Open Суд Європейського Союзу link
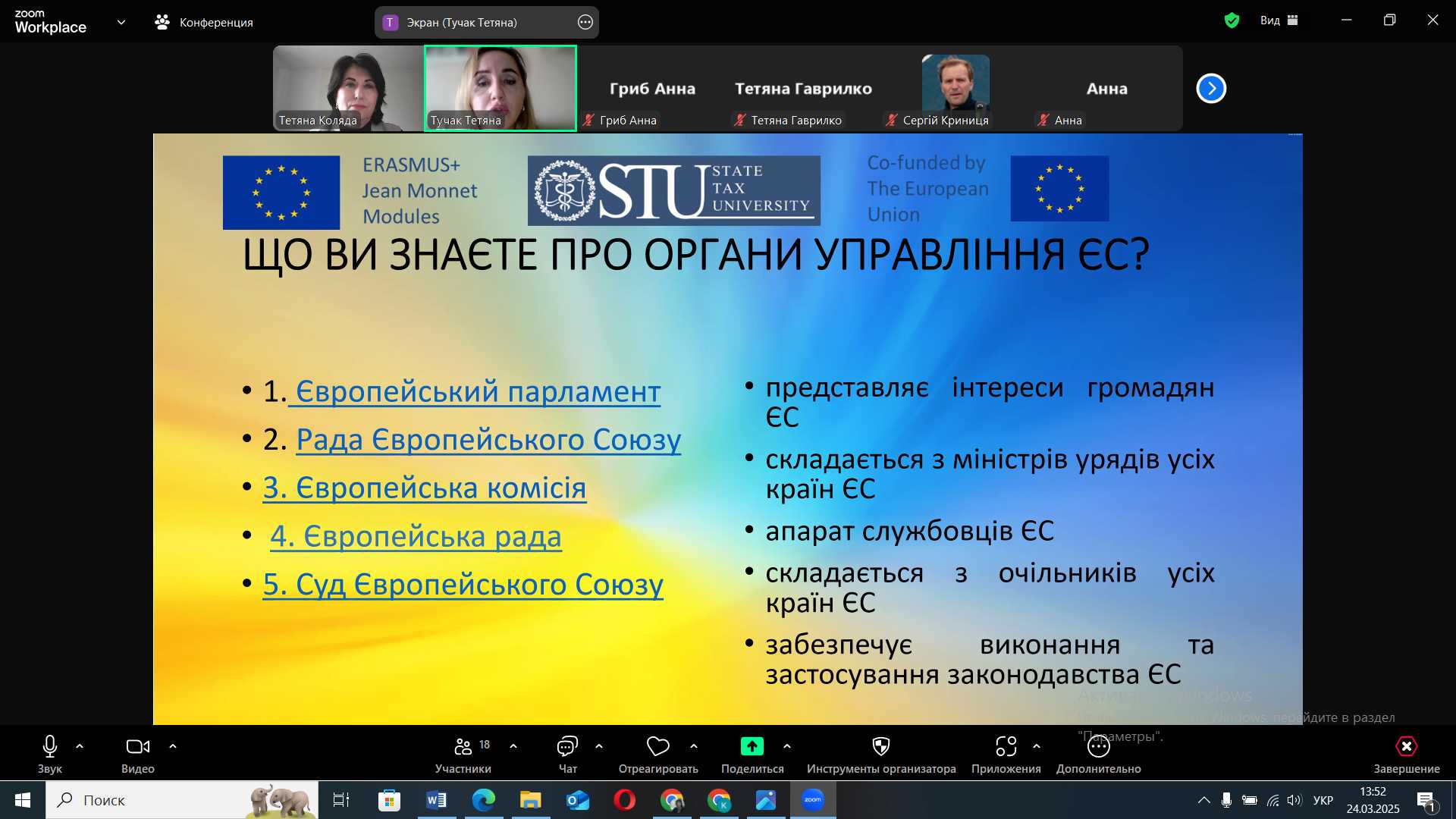The width and height of the screenshot is (1456, 819). point(463,585)
